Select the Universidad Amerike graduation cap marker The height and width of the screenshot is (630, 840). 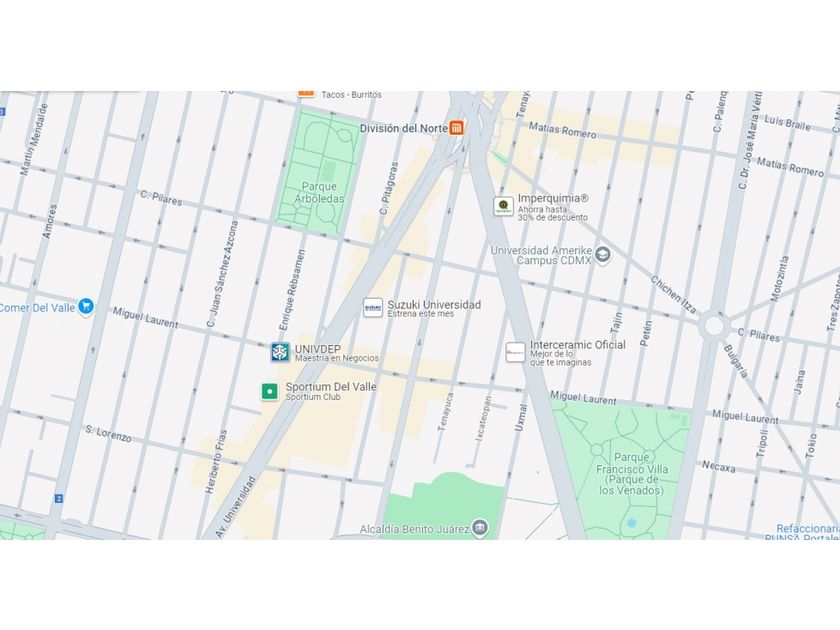603,255
